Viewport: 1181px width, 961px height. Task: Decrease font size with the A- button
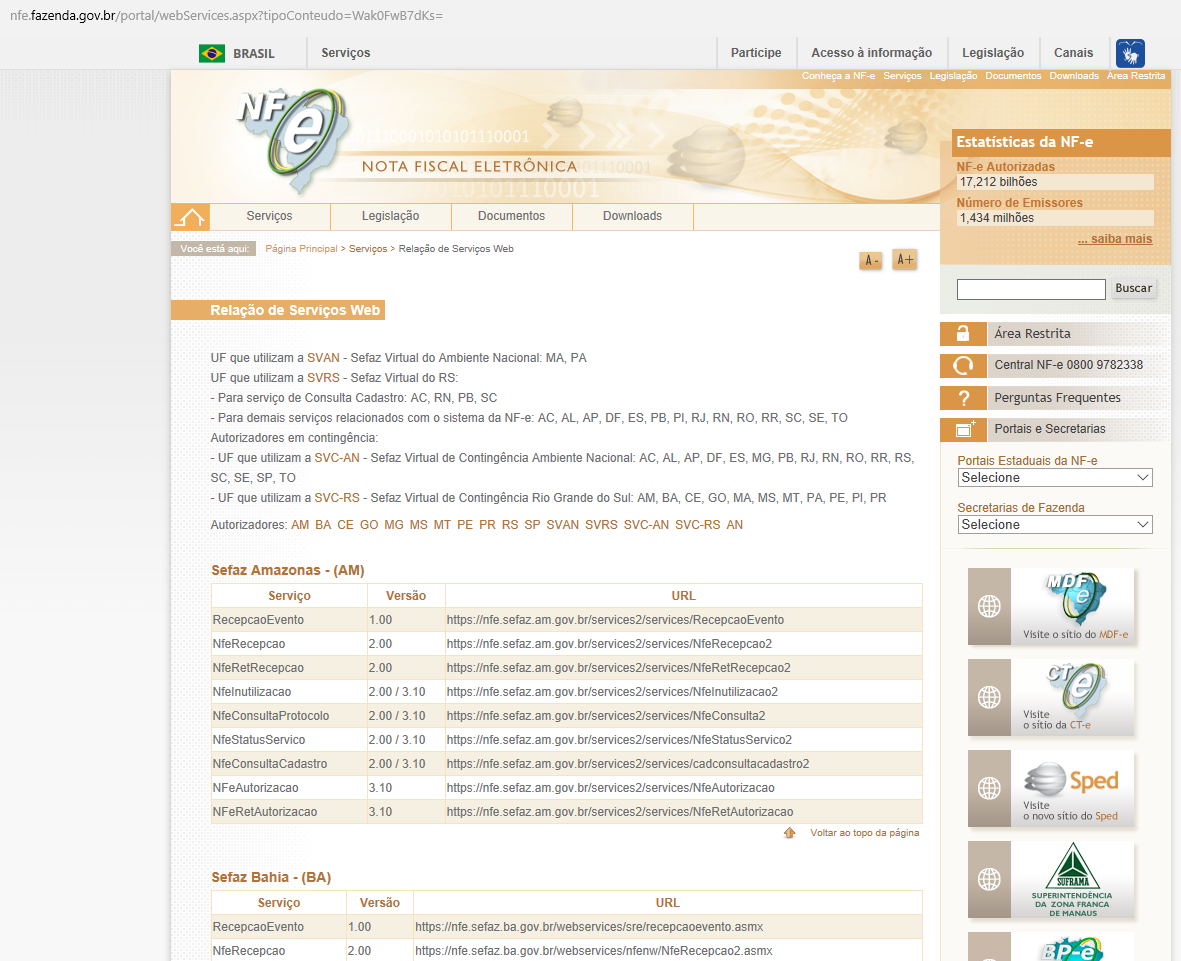(871, 261)
